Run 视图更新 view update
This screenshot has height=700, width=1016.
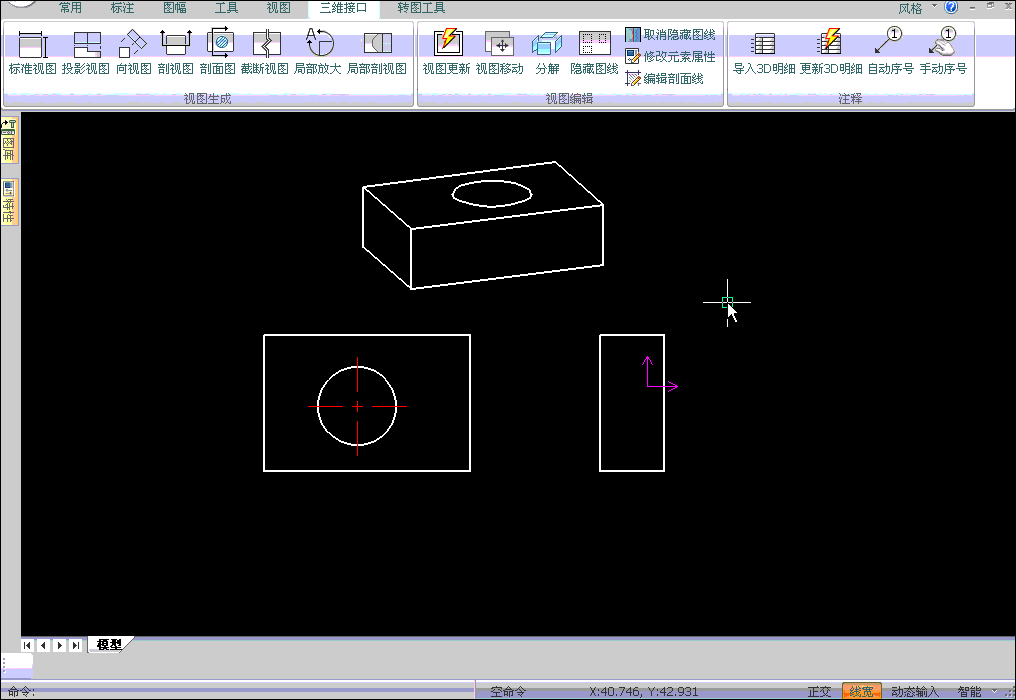[x=446, y=52]
